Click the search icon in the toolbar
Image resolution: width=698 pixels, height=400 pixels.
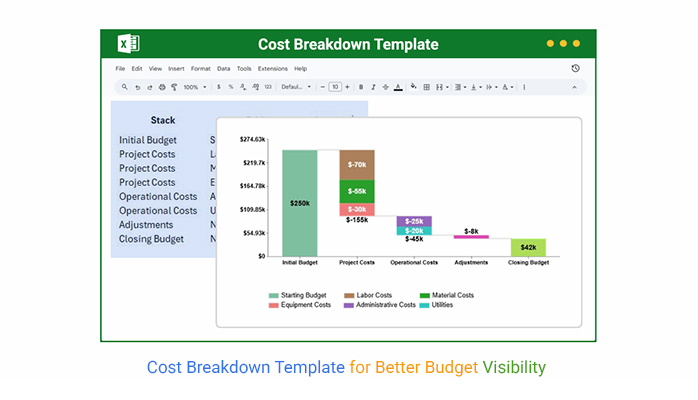click(124, 87)
